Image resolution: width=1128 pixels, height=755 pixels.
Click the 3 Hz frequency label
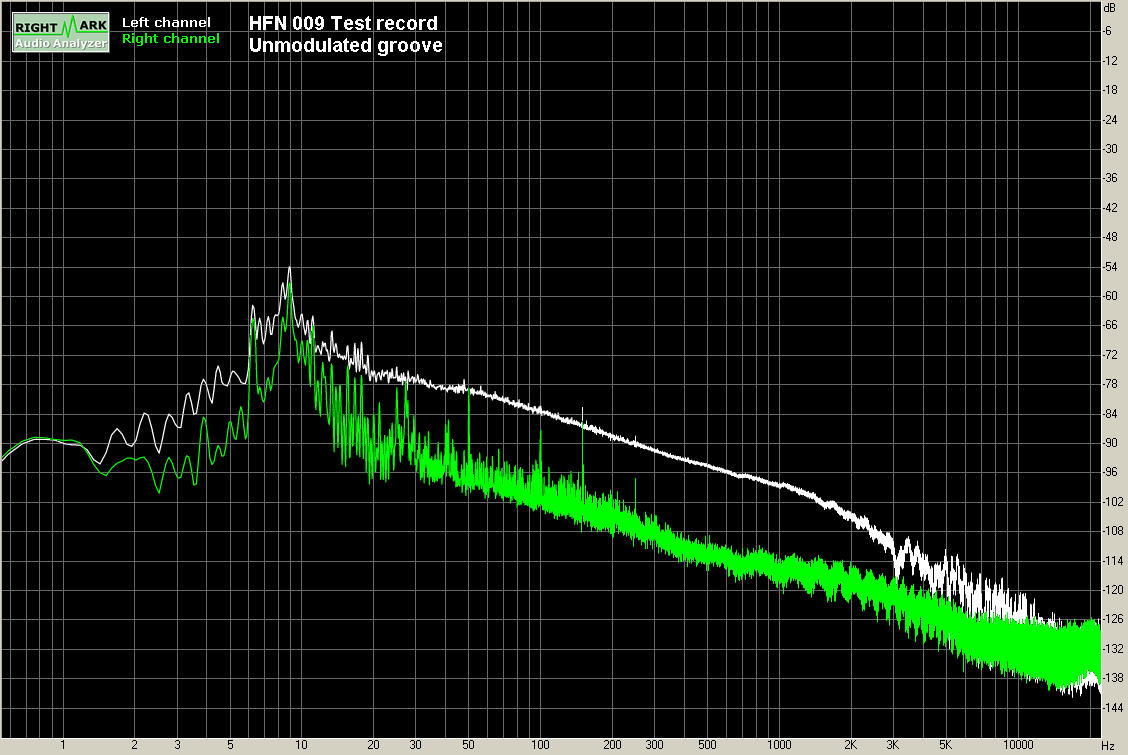pos(177,745)
